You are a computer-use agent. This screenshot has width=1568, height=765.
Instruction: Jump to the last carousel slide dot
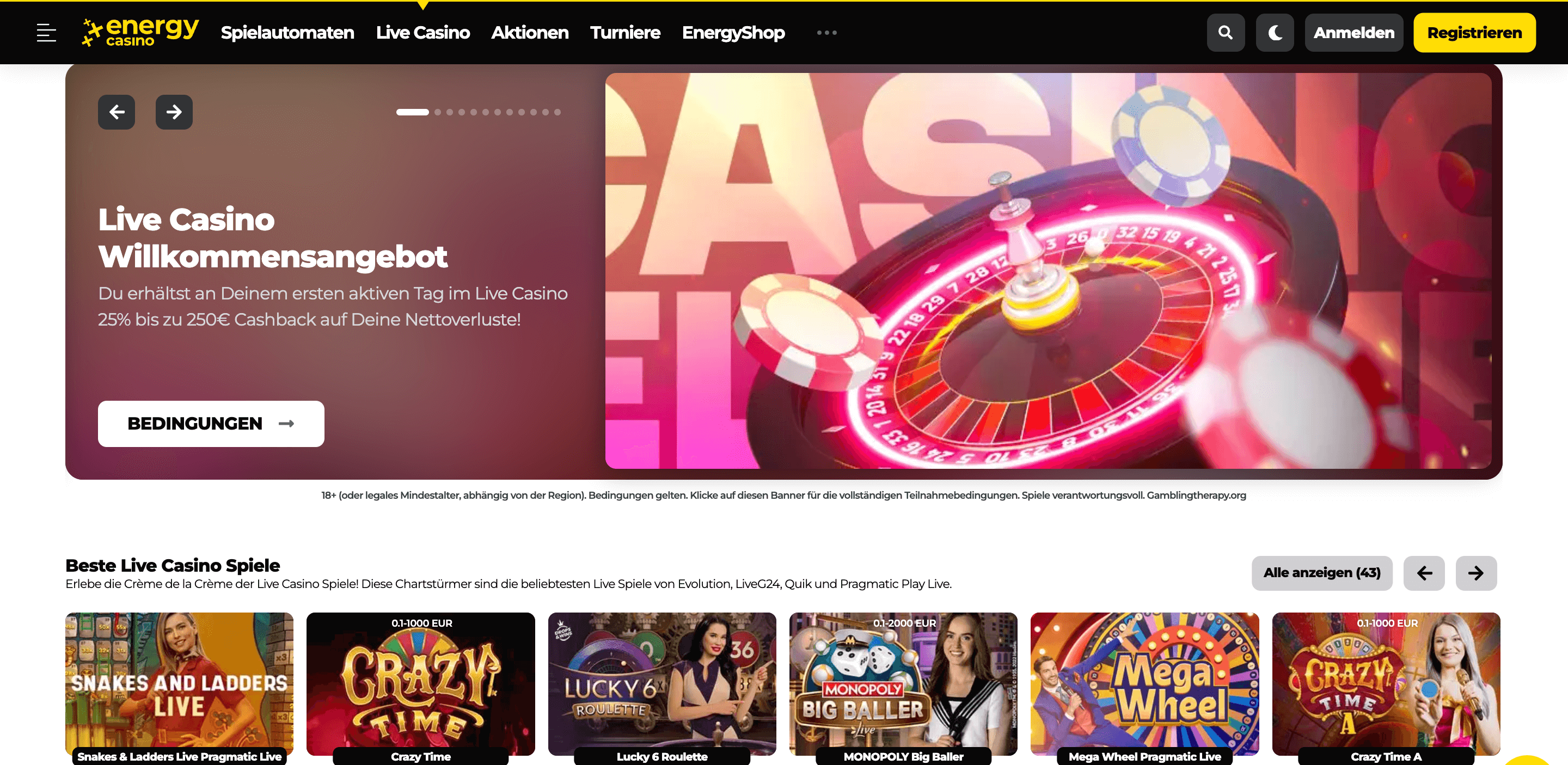tap(556, 112)
